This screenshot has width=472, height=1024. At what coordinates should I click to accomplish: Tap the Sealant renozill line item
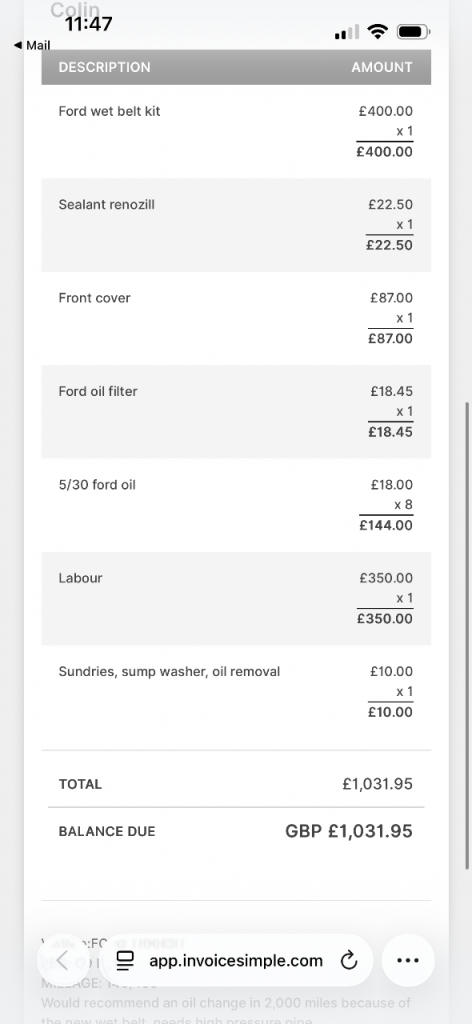(x=236, y=225)
